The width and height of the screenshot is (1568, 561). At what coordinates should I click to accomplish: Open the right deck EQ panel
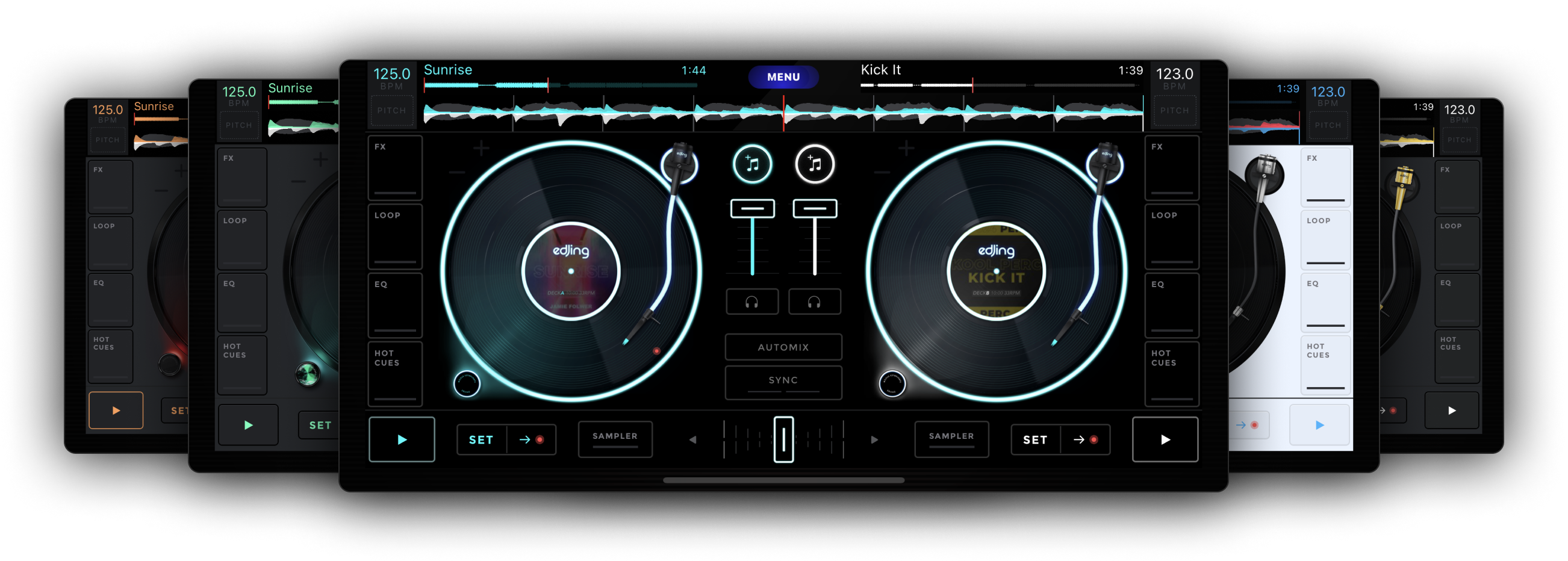click(x=1172, y=305)
